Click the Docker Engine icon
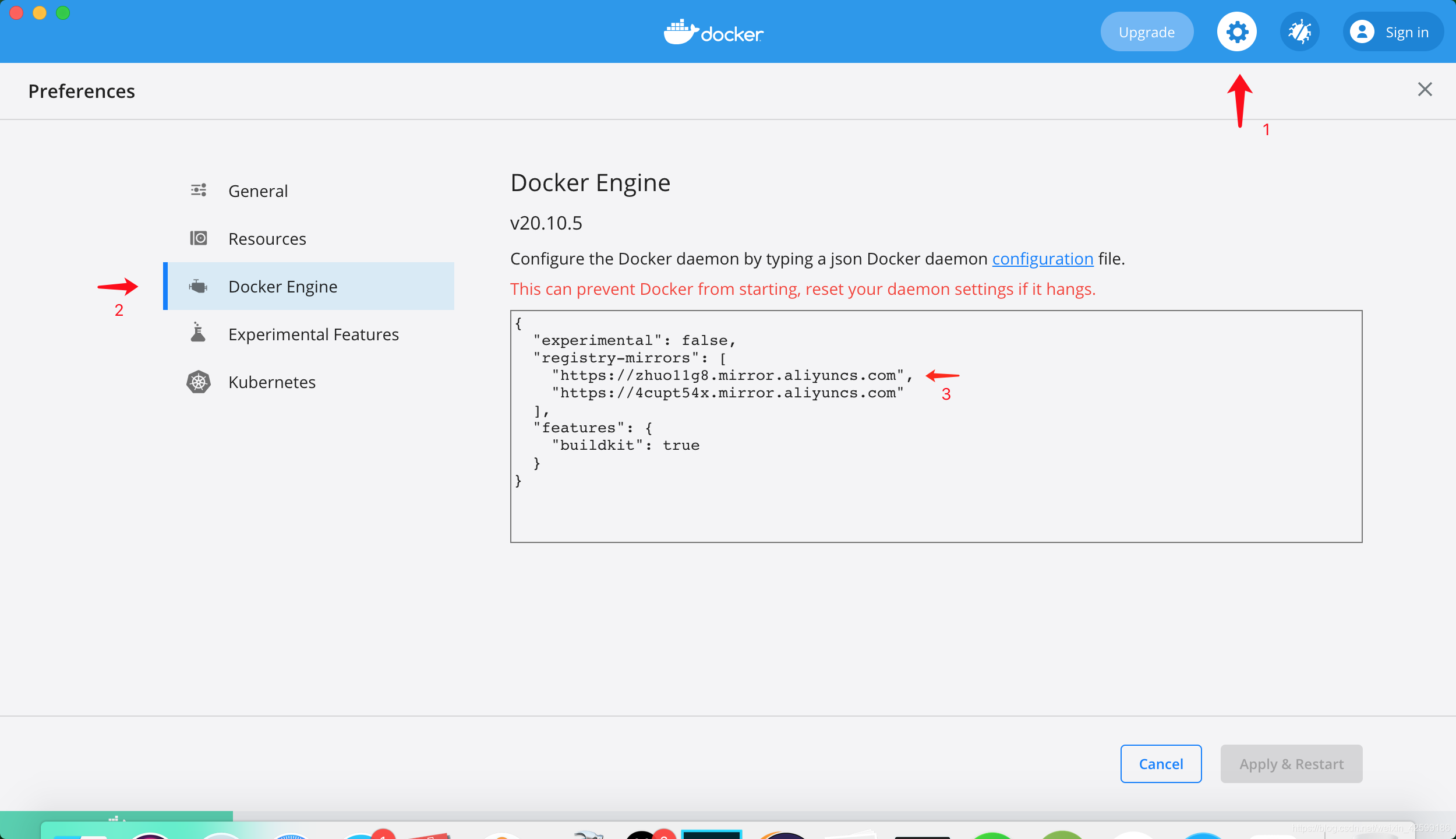 click(x=198, y=286)
